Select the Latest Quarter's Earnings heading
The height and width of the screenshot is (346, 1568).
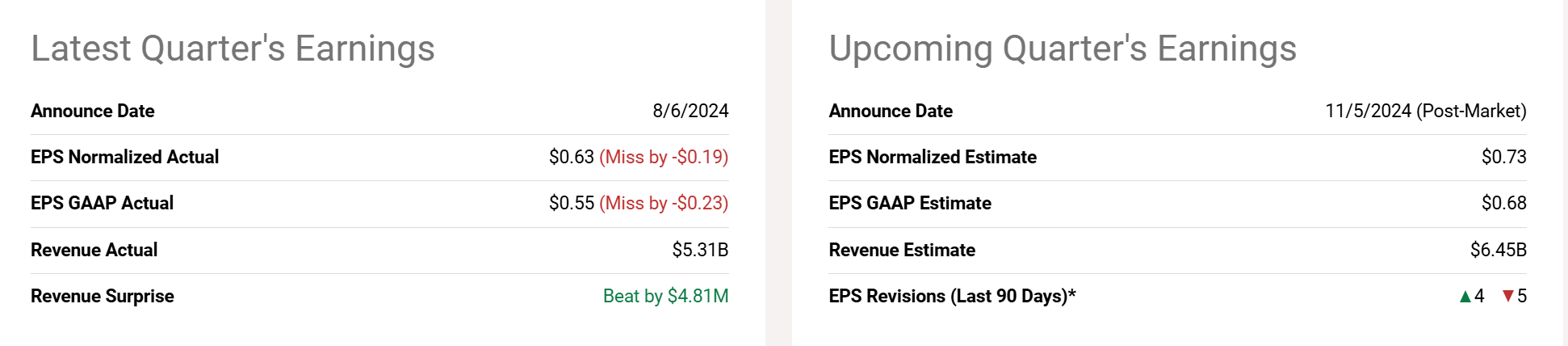[233, 49]
